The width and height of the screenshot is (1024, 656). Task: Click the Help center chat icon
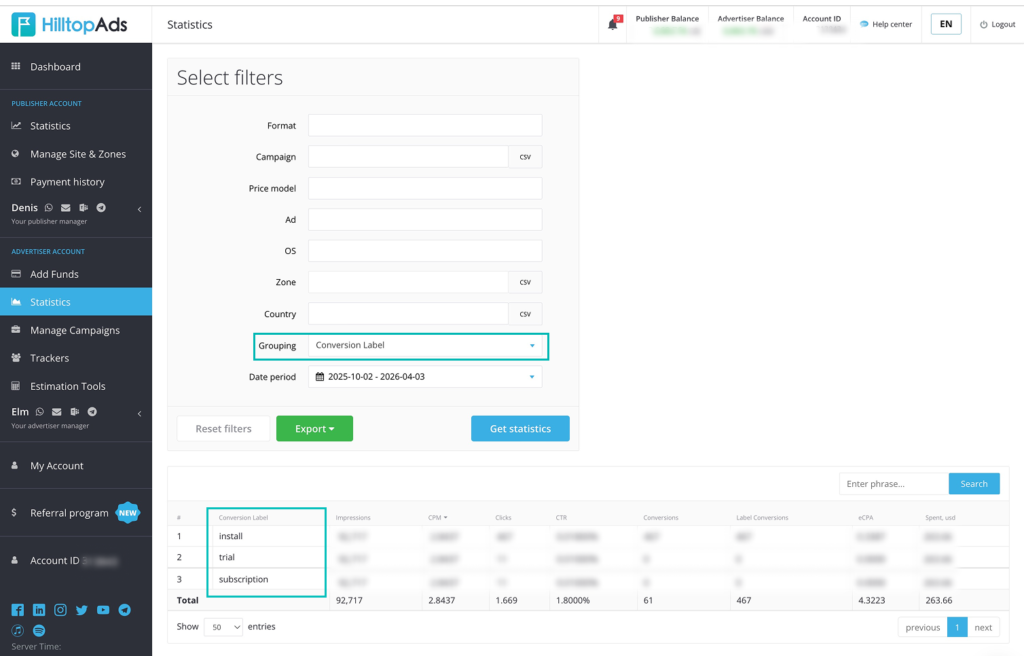coord(864,24)
